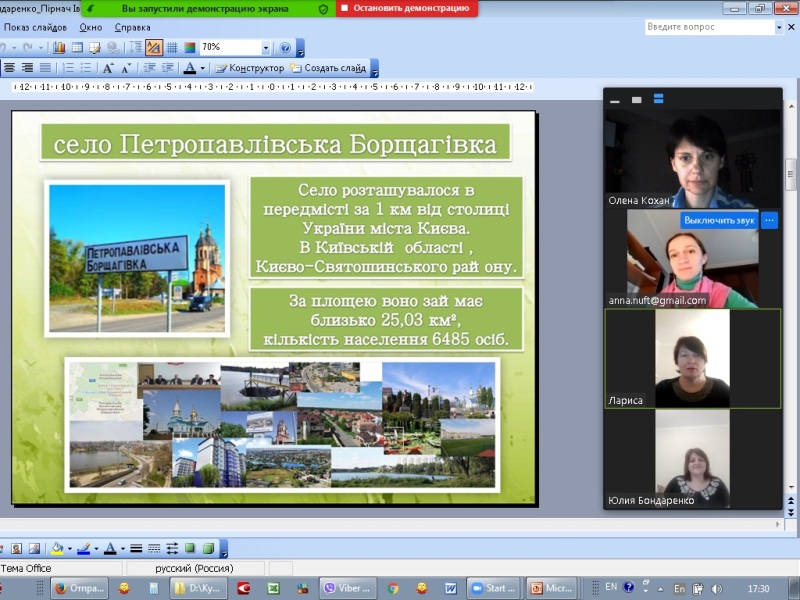Click the Введите вопрос help search field
Viewport: 800px width, 600px height.
coord(709,27)
